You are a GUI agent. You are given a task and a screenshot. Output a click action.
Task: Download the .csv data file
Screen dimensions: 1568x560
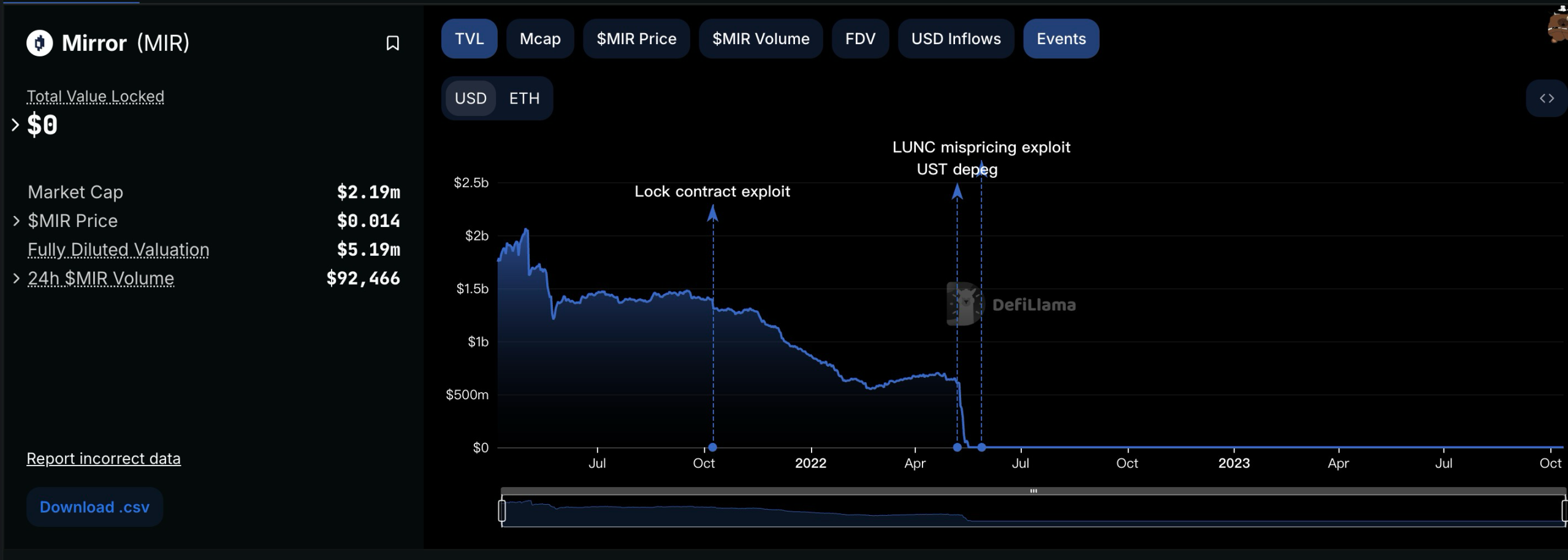pos(94,507)
